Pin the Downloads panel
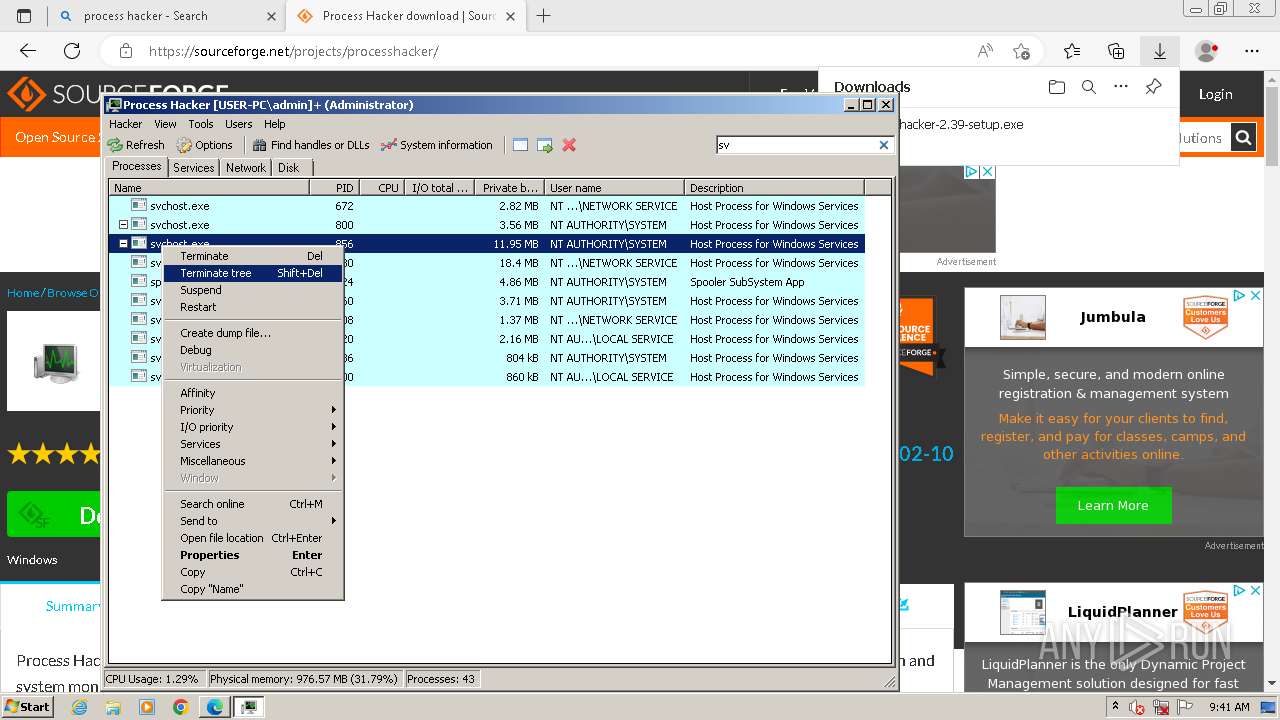Screen dimensions: 1280x720 [1153, 87]
